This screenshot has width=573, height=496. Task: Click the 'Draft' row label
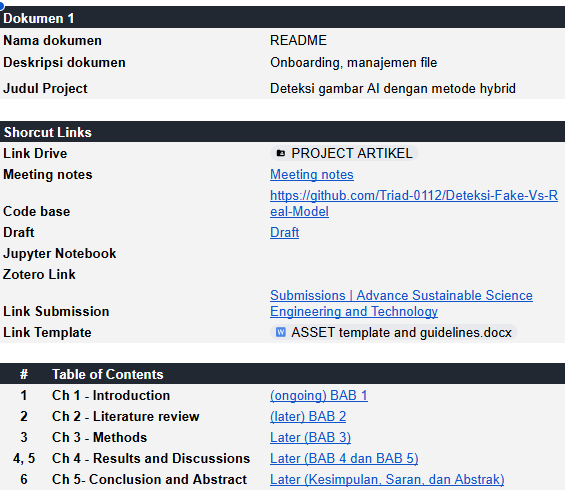19,232
